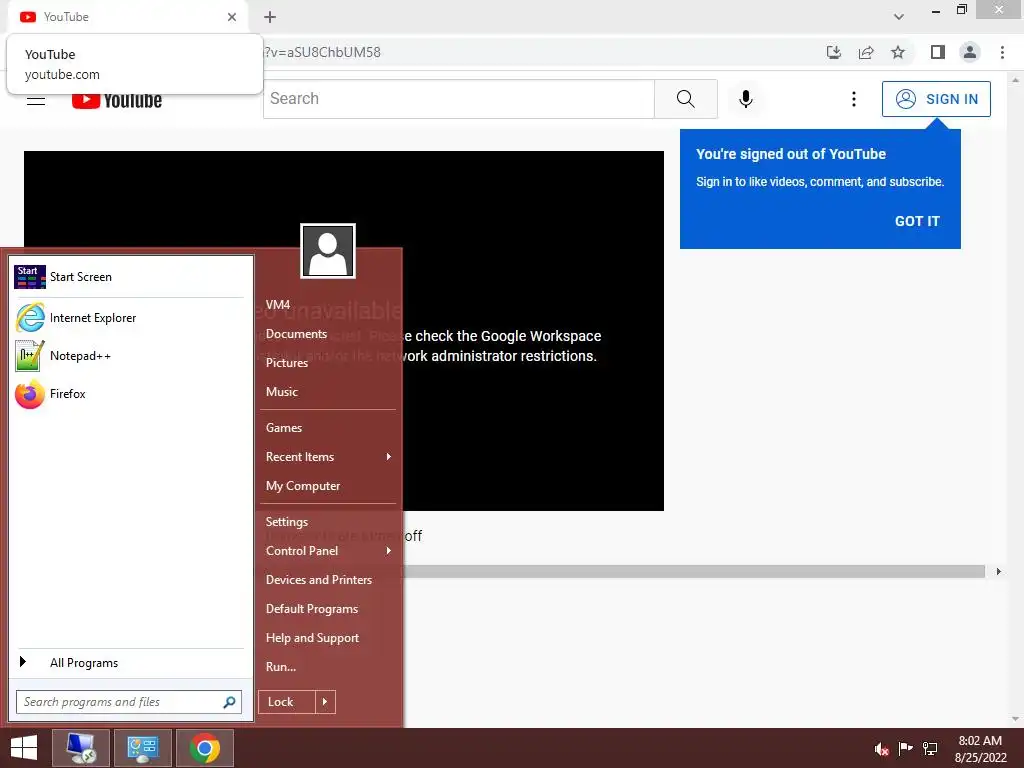
Task: Click the SIGN IN button
Action: 936,99
